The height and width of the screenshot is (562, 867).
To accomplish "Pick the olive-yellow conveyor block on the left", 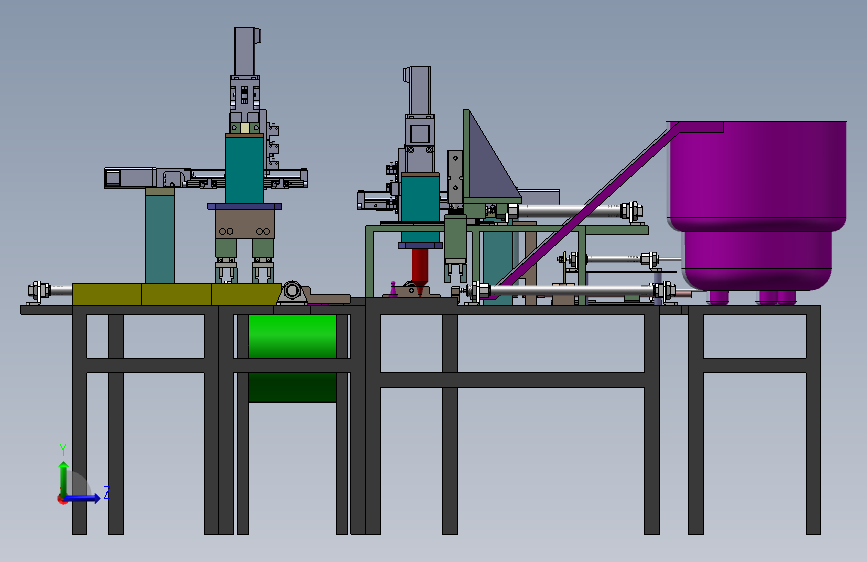I will [176, 294].
